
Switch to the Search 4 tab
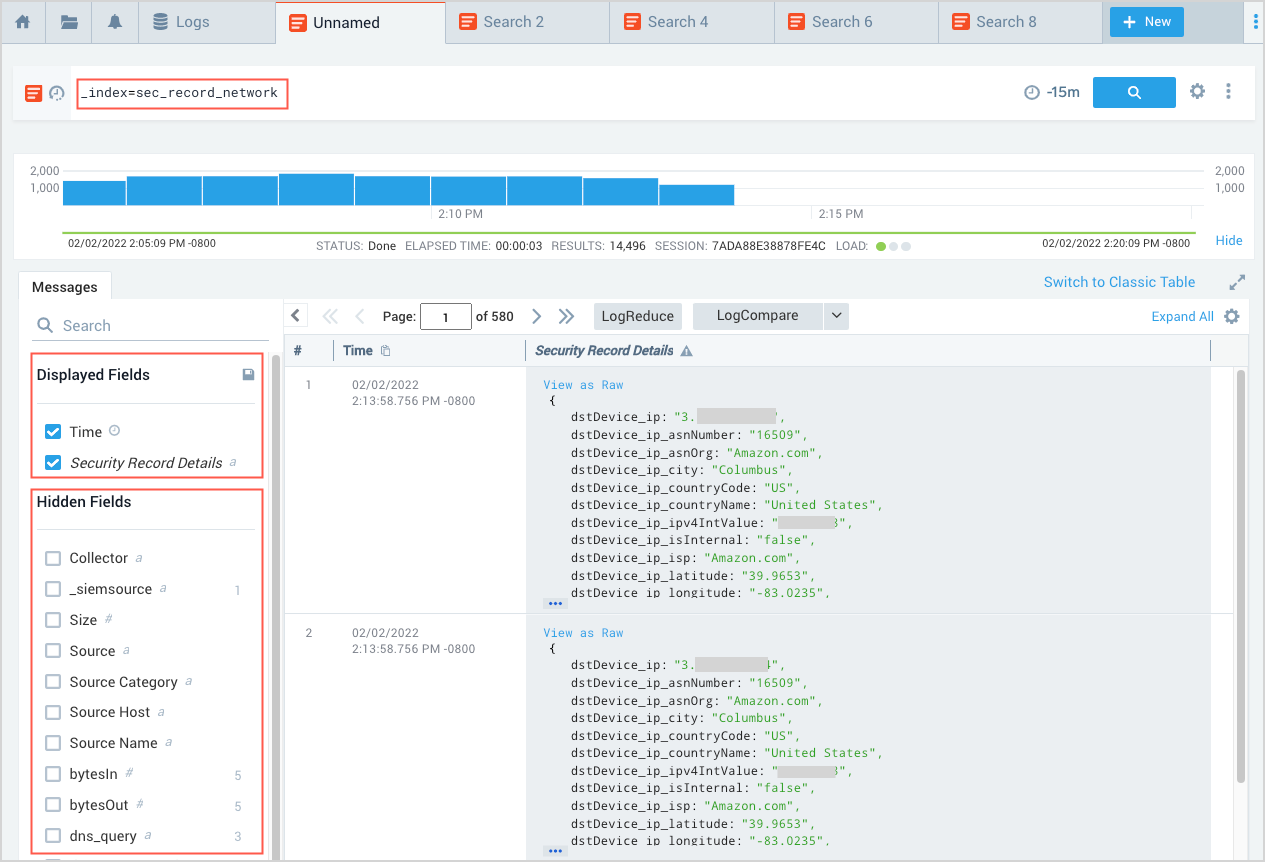point(677,22)
